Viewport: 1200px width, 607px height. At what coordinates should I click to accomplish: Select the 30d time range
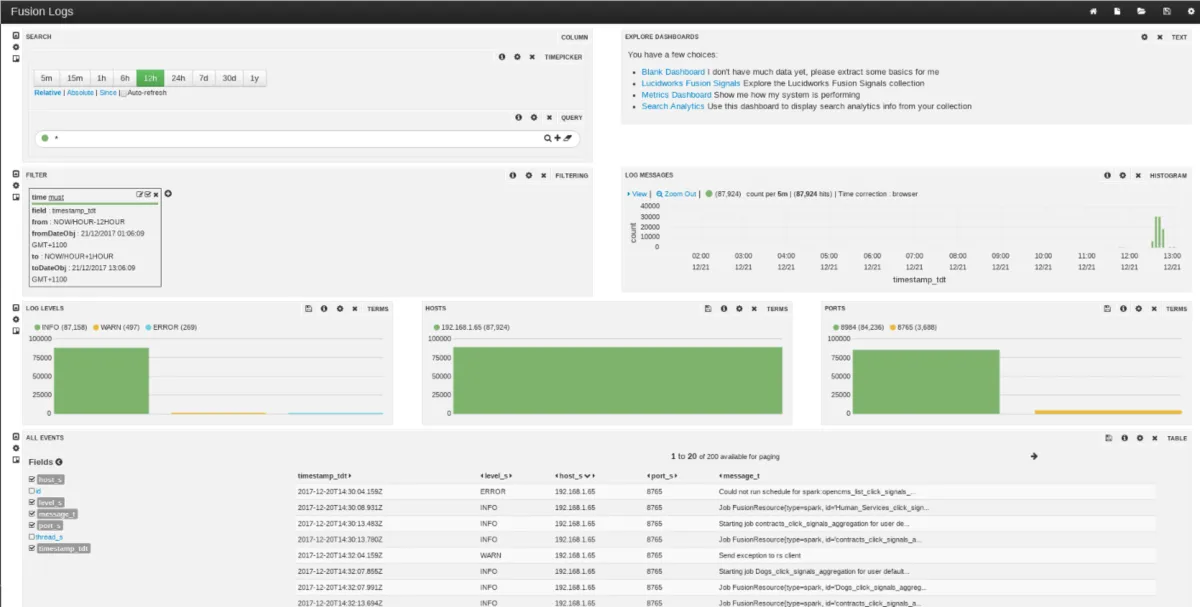230,78
